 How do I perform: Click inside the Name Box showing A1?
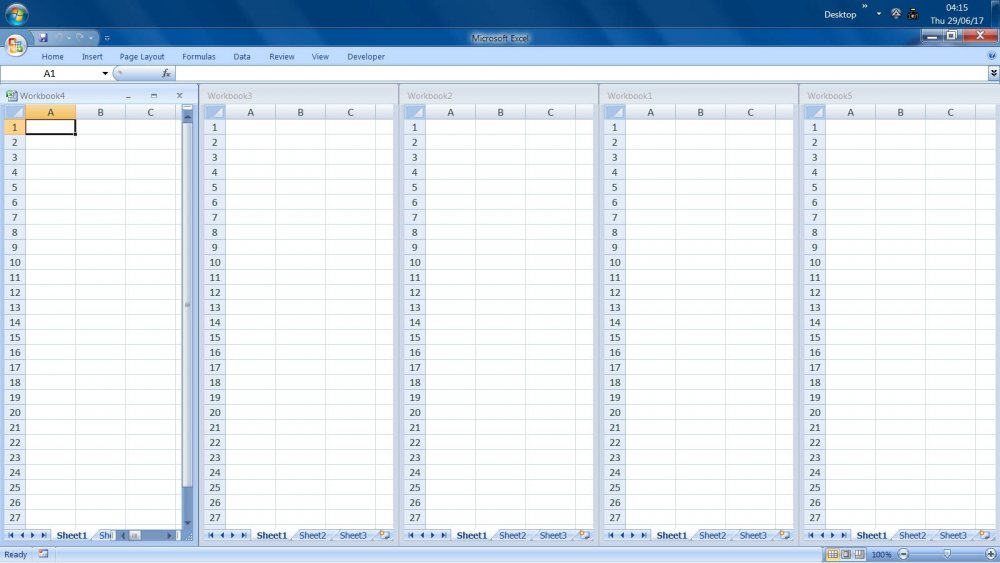51,73
